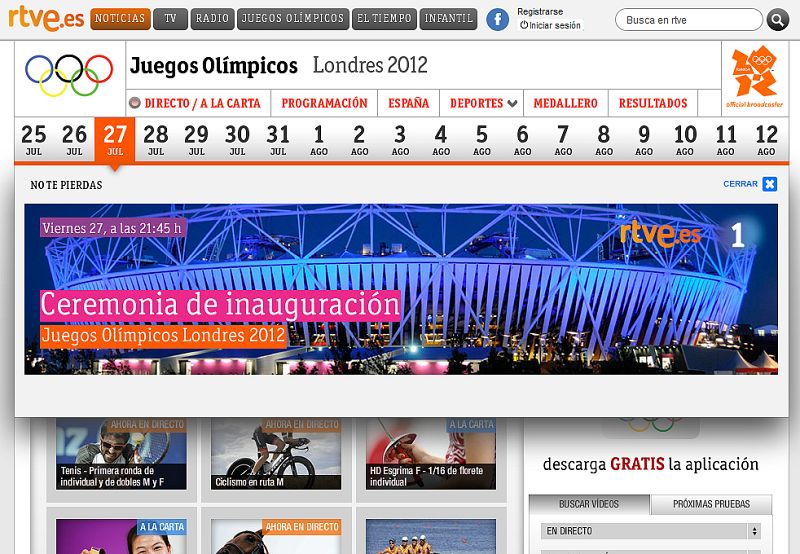The width and height of the screenshot is (800, 554).
Task: Close the No Te Pierdas banner
Action: click(769, 184)
